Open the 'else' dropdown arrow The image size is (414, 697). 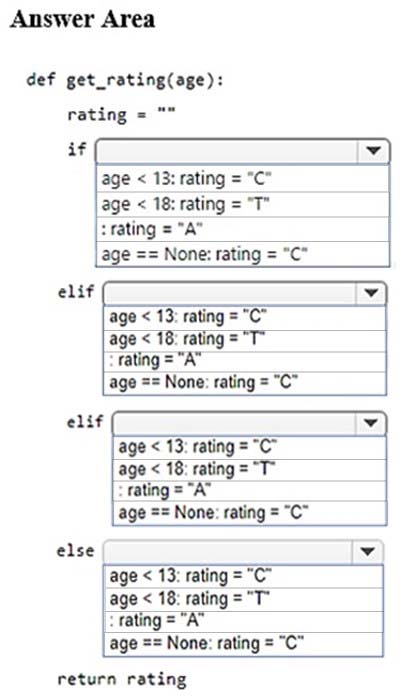point(367,552)
